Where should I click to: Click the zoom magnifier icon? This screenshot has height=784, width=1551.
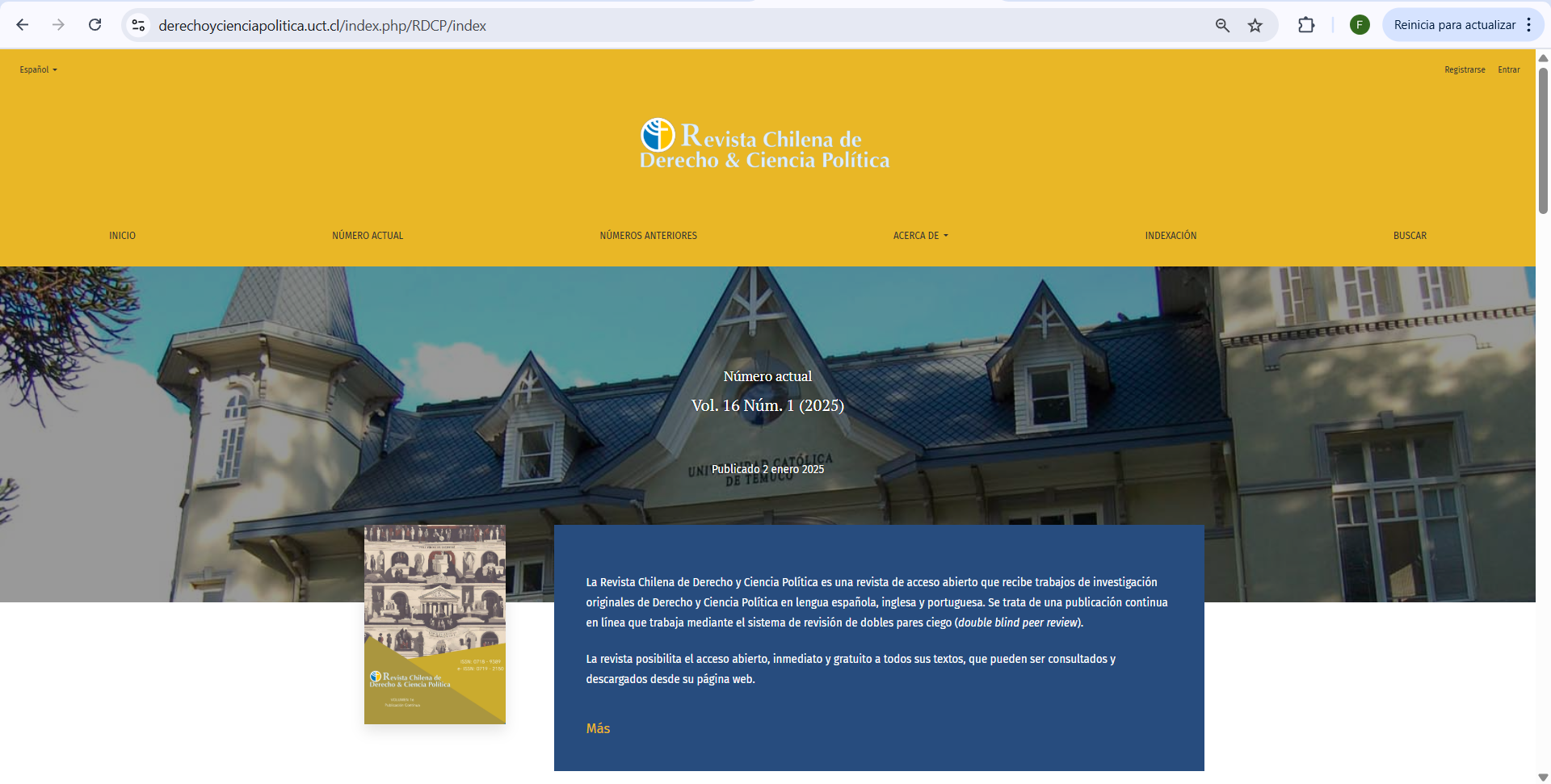1222,26
